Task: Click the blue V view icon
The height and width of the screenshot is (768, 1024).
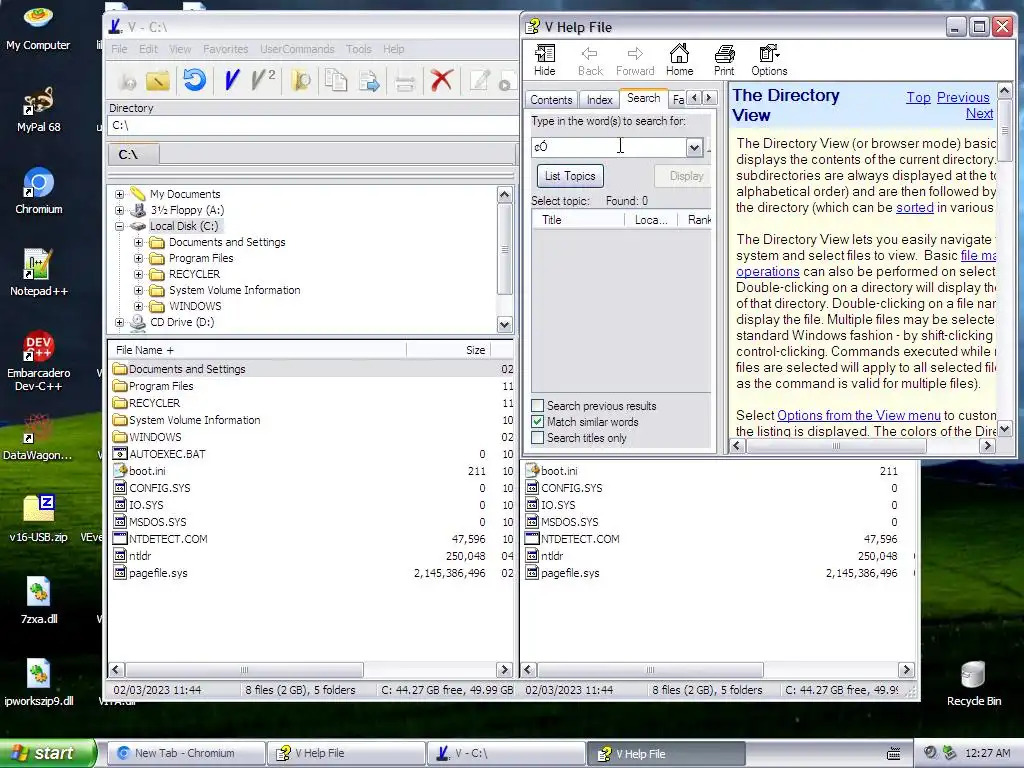Action: coord(231,80)
